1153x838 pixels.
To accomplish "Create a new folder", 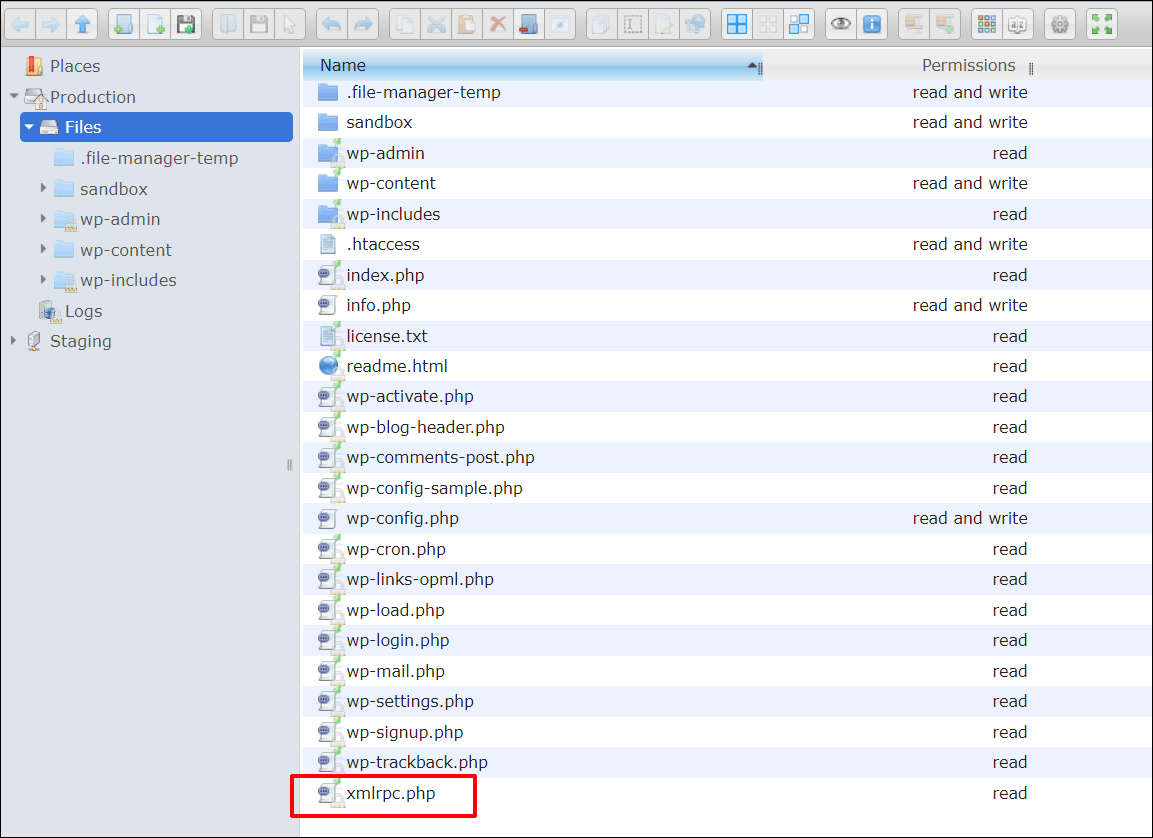I will click(x=124, y=25).
